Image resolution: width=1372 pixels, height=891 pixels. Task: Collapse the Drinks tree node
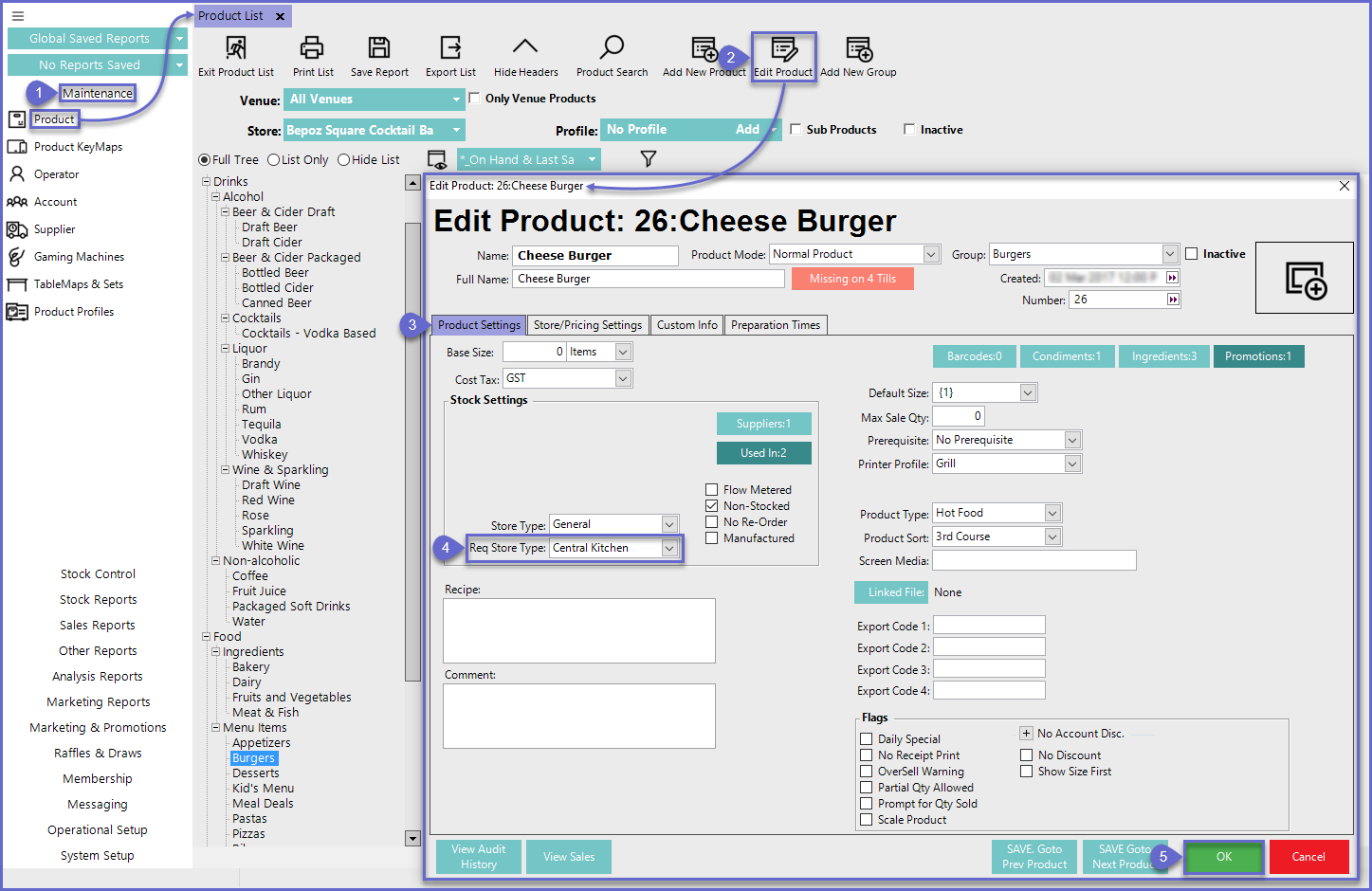click(206, 182)
